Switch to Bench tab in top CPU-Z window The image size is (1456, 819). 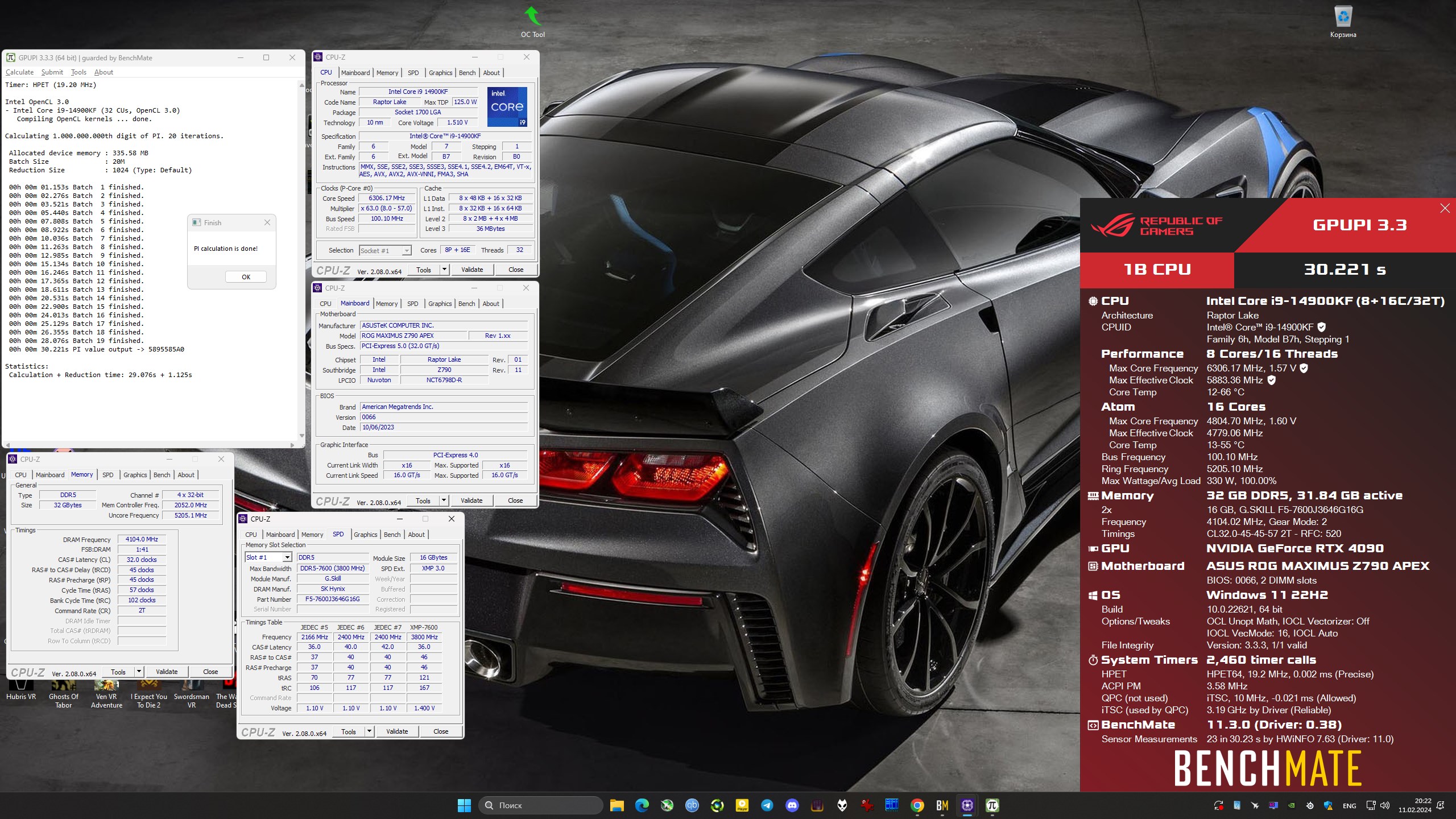[x=467, y=73]
